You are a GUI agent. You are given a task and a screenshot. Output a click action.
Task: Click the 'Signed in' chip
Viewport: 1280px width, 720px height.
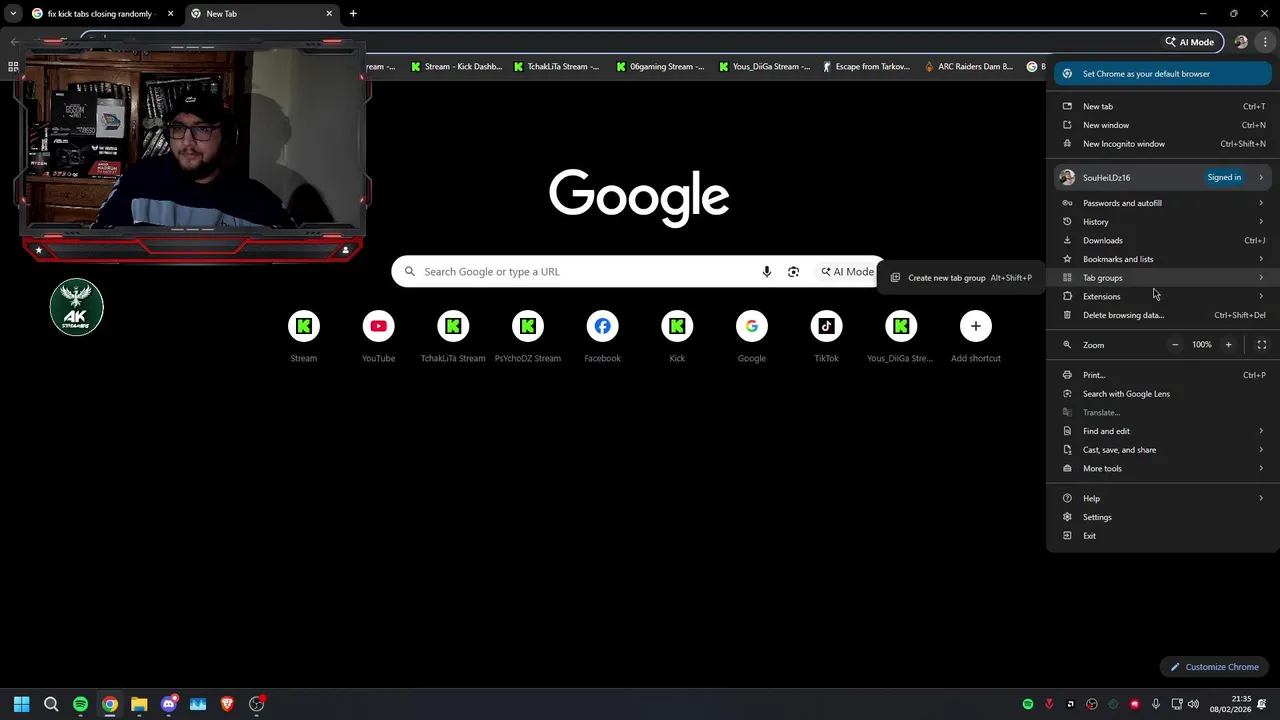1224,177
